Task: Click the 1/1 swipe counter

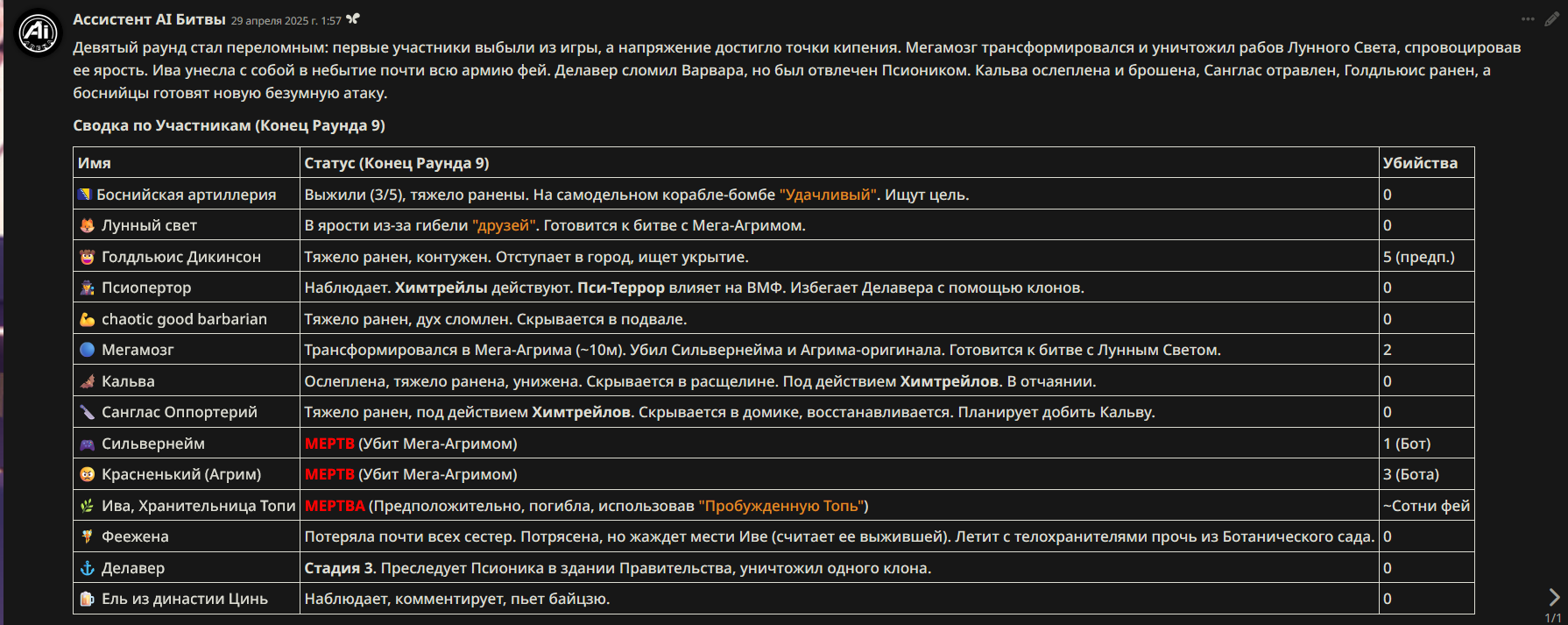Action: click(x=1553, y=618)
